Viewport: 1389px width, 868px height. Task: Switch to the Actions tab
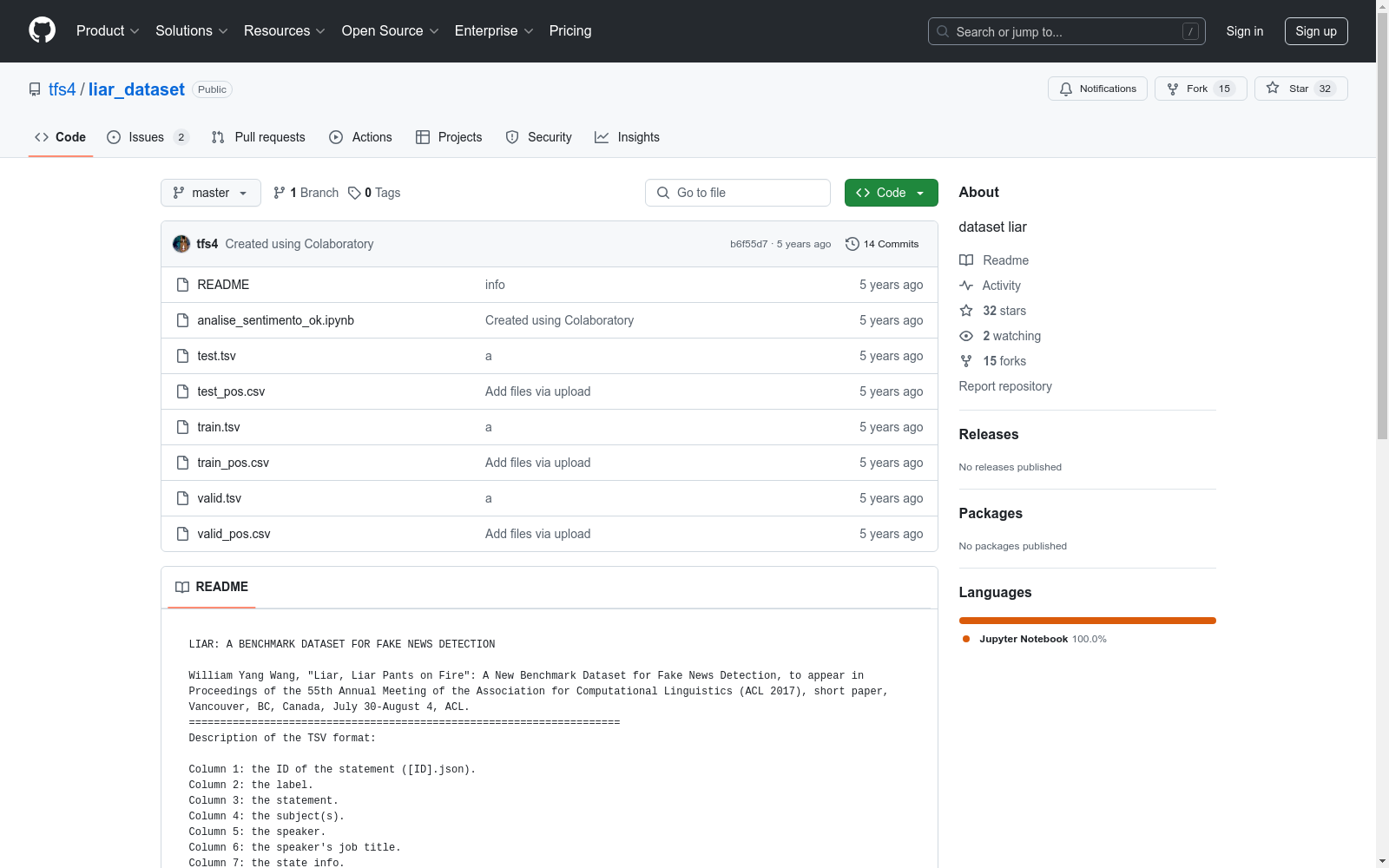(x=361, y=137)
